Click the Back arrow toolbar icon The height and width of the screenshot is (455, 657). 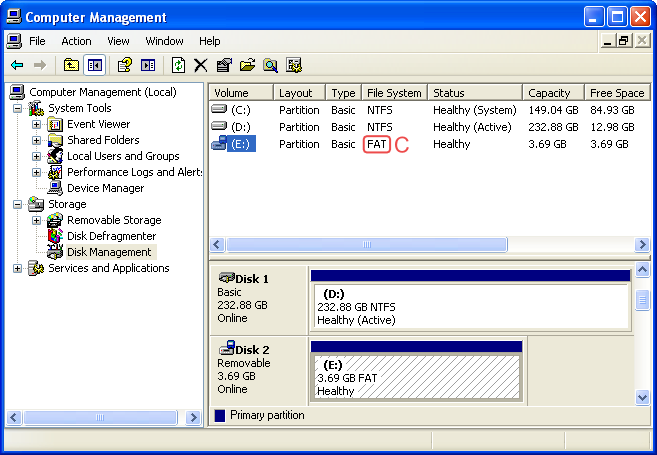coord(17,65)
